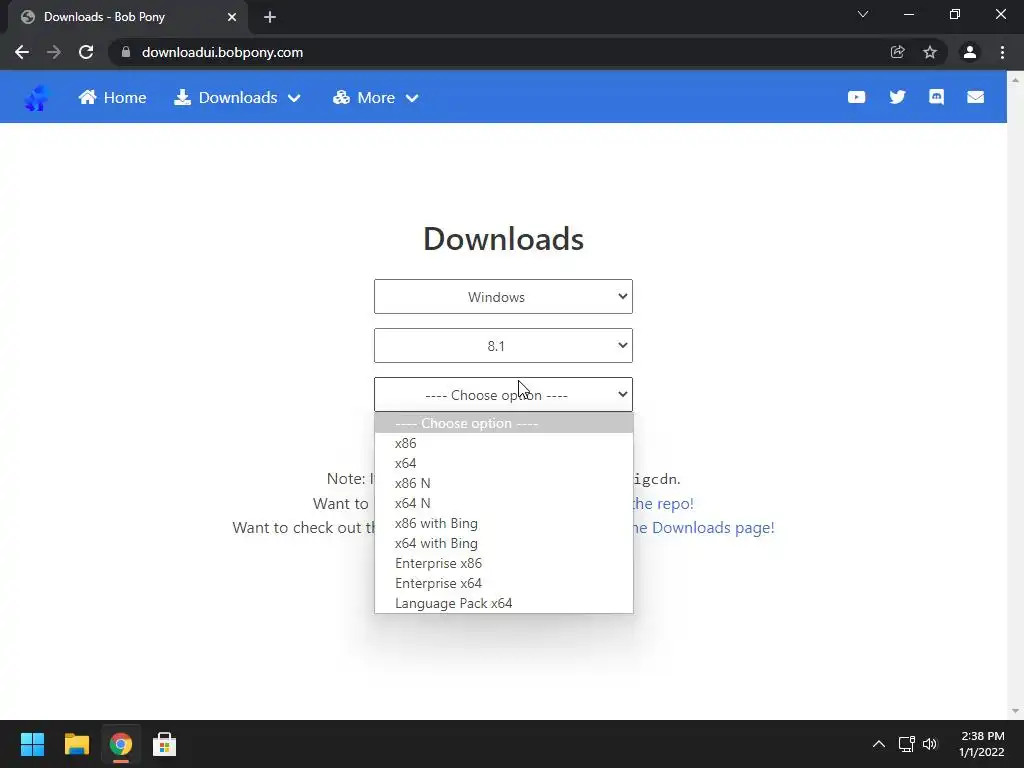Image resolution: width=1024 pixels, height=768 pixels.
Task: Click the email envelope icon
Action: [975, 97]
